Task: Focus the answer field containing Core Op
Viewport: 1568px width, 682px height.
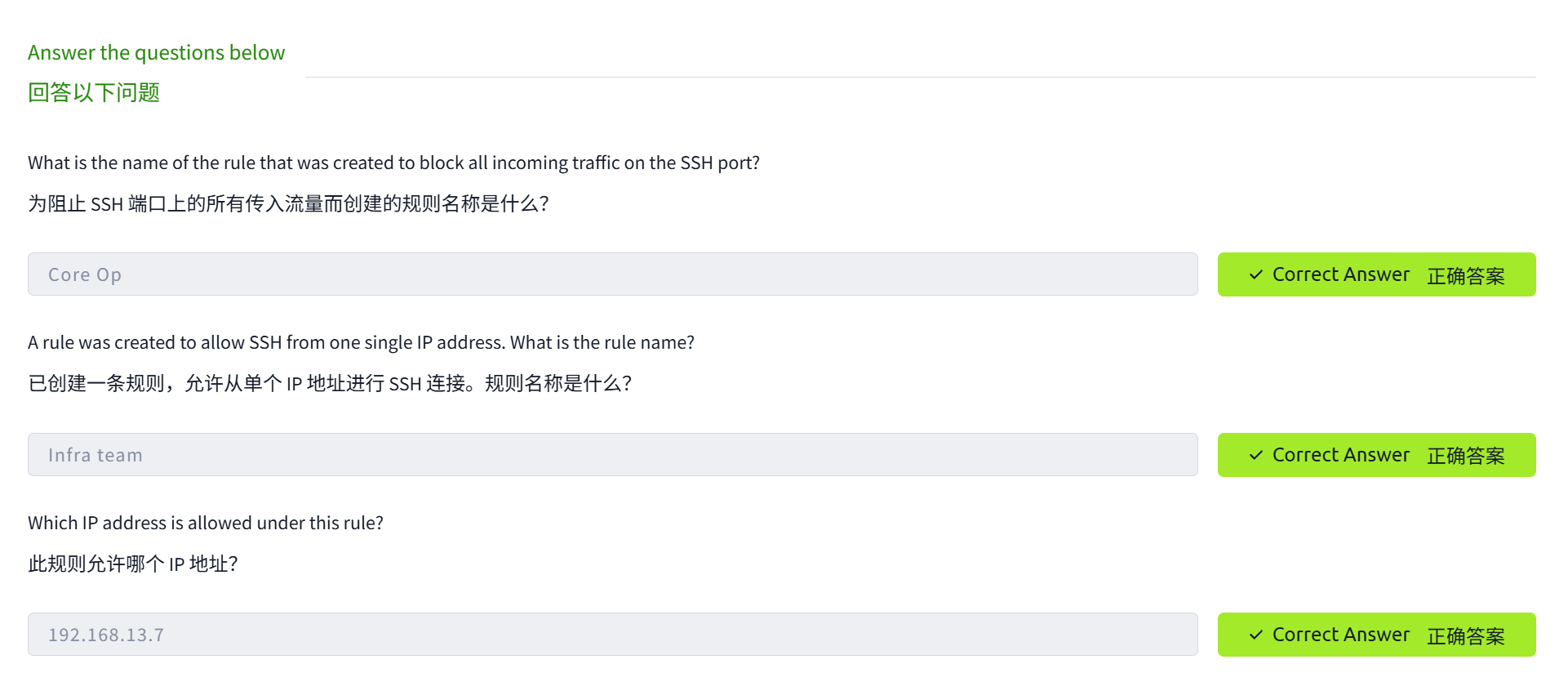Action: click(x=612, y=275)
